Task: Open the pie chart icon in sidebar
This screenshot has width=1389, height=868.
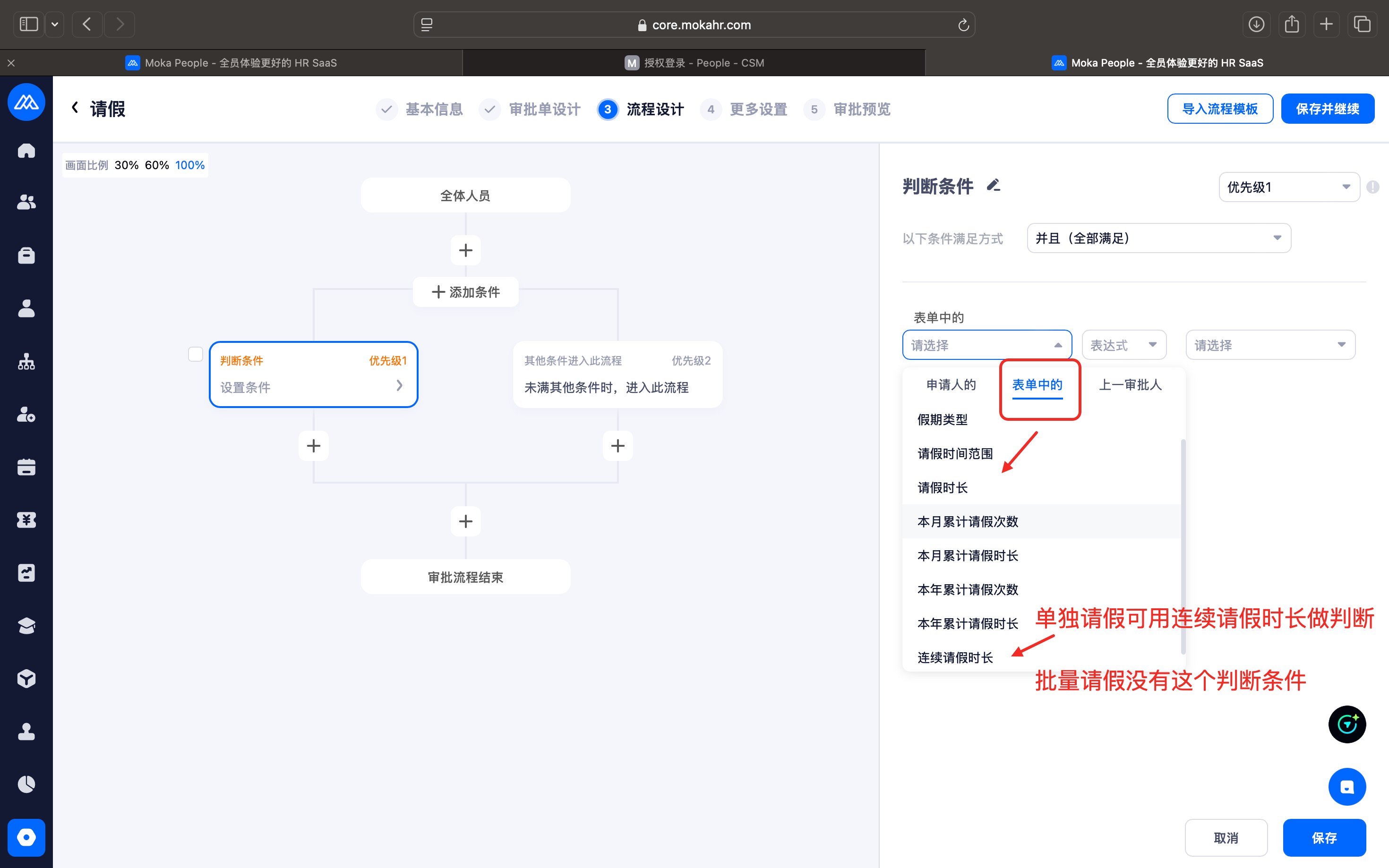Action: pos(26,784)
